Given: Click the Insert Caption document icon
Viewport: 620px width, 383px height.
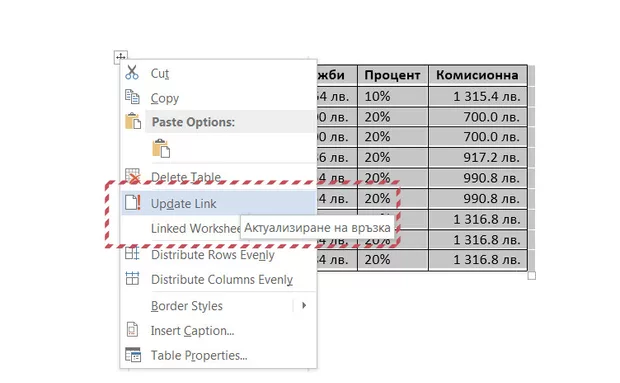Looking at the screenshot, I should pyautogui.click(x=132, y=329).
